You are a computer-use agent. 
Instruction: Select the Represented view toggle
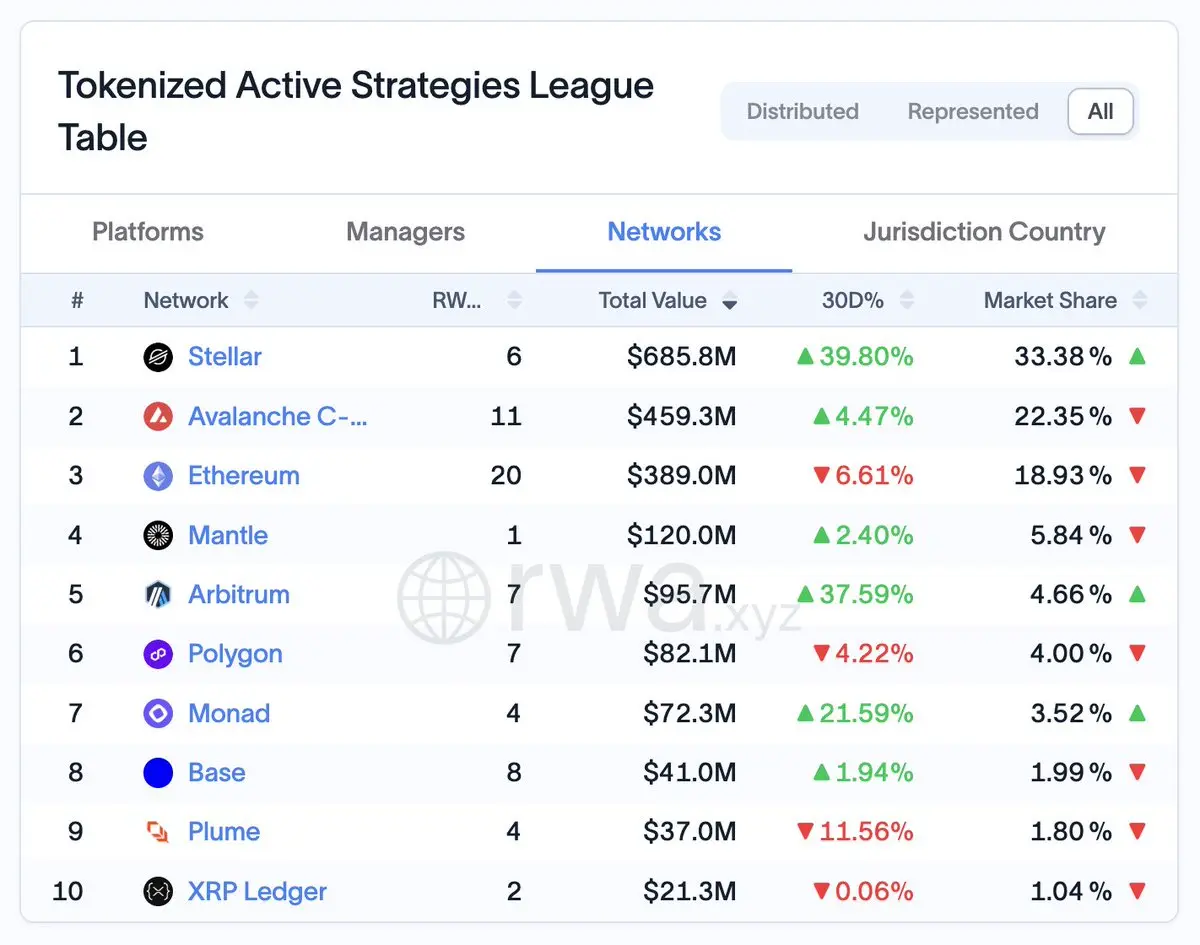coord(973,111)
